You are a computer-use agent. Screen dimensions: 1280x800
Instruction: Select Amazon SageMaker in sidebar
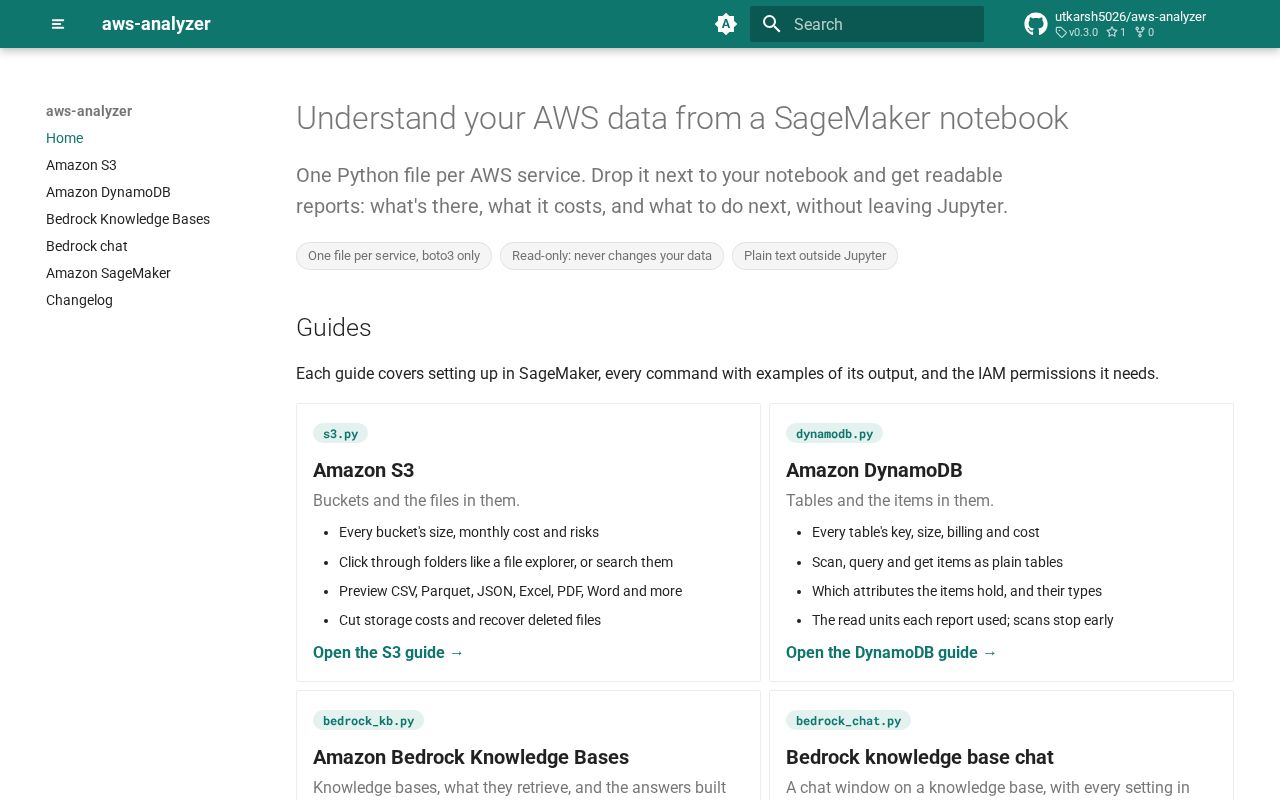[x=108, y=273]
